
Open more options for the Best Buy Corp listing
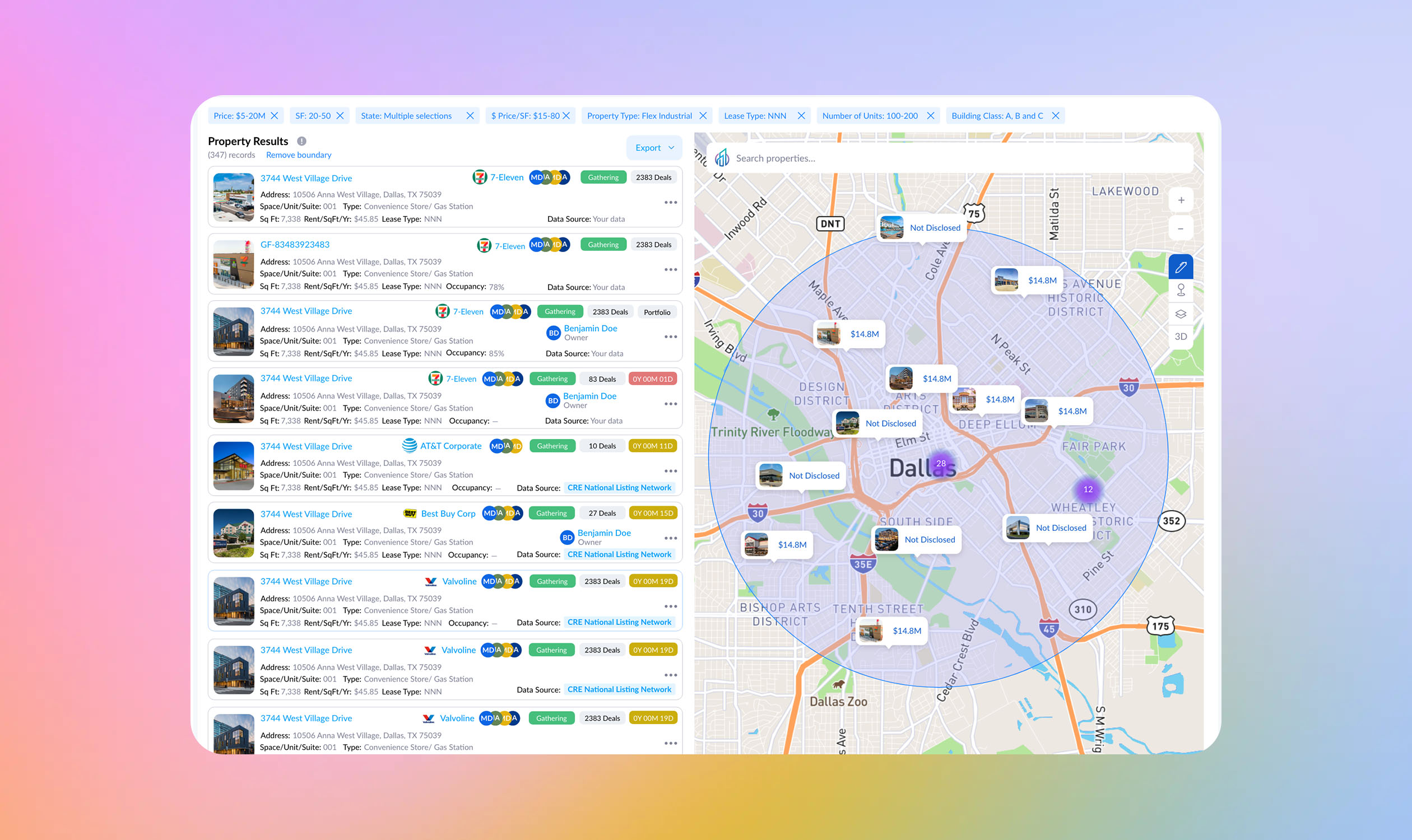coord(671,538)
